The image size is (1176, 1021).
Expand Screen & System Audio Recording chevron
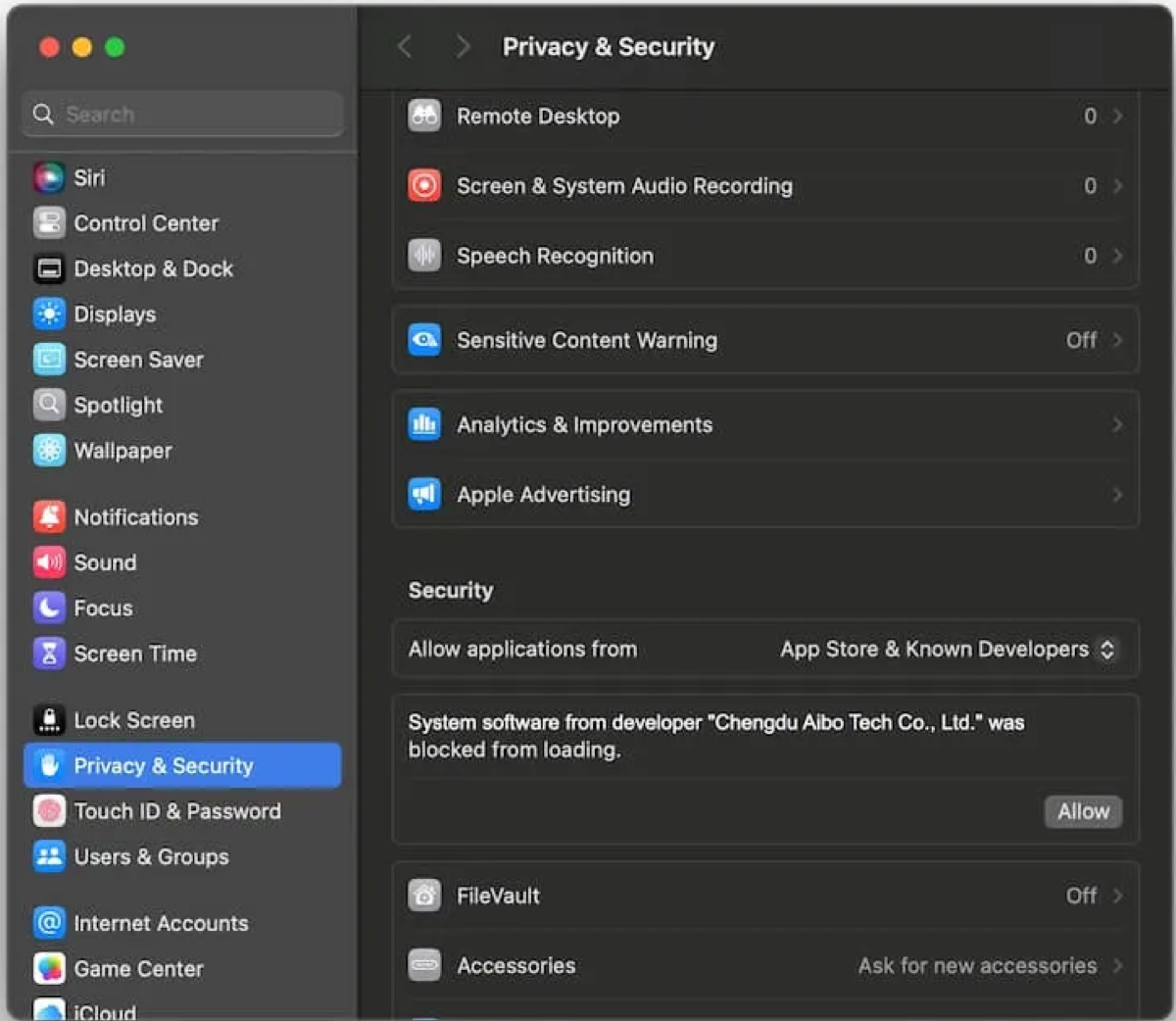(x=1117, y=185)
